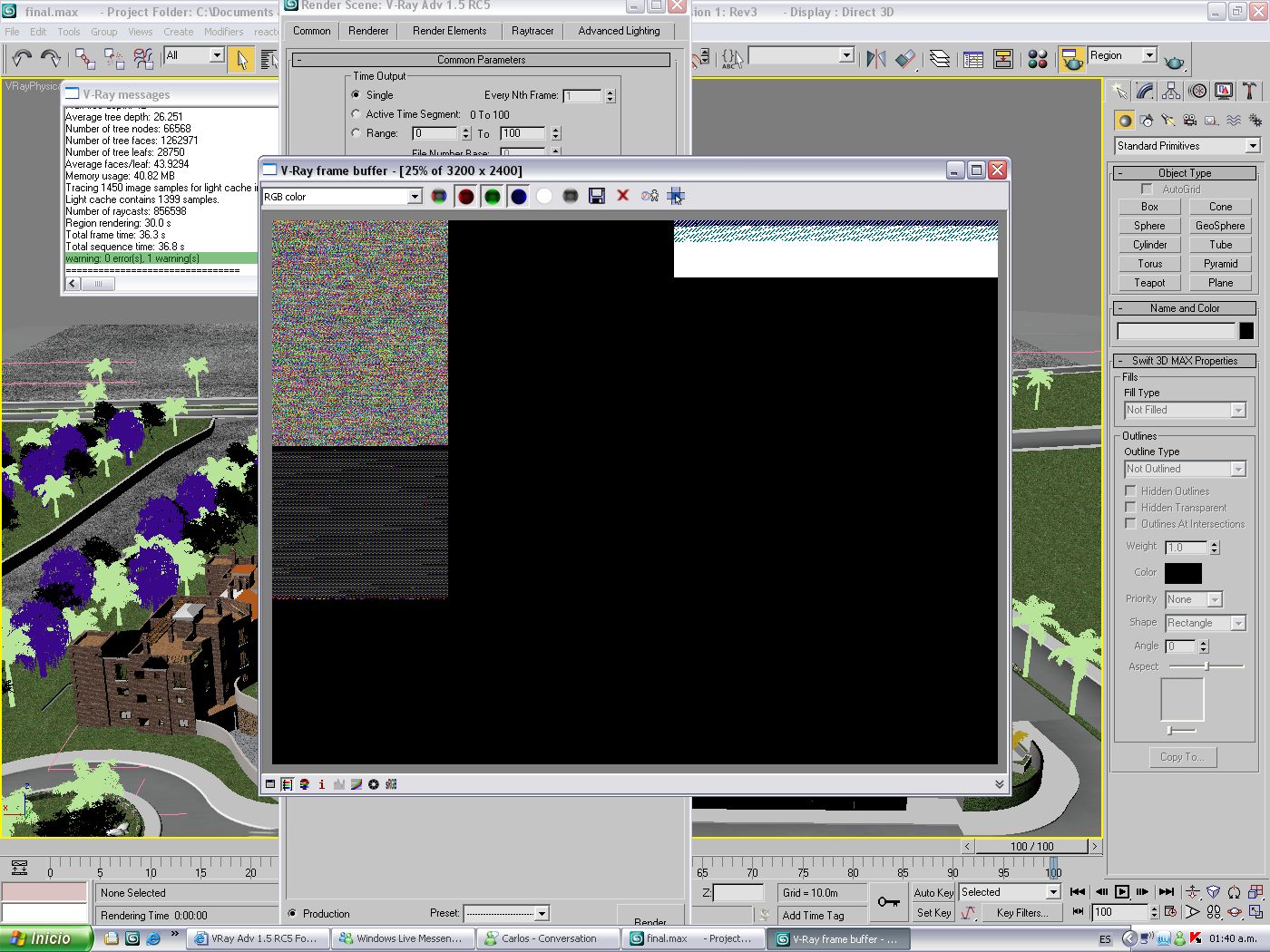Click the Cylinder primitive button
1270x952 pixels.
point(1149,245)
